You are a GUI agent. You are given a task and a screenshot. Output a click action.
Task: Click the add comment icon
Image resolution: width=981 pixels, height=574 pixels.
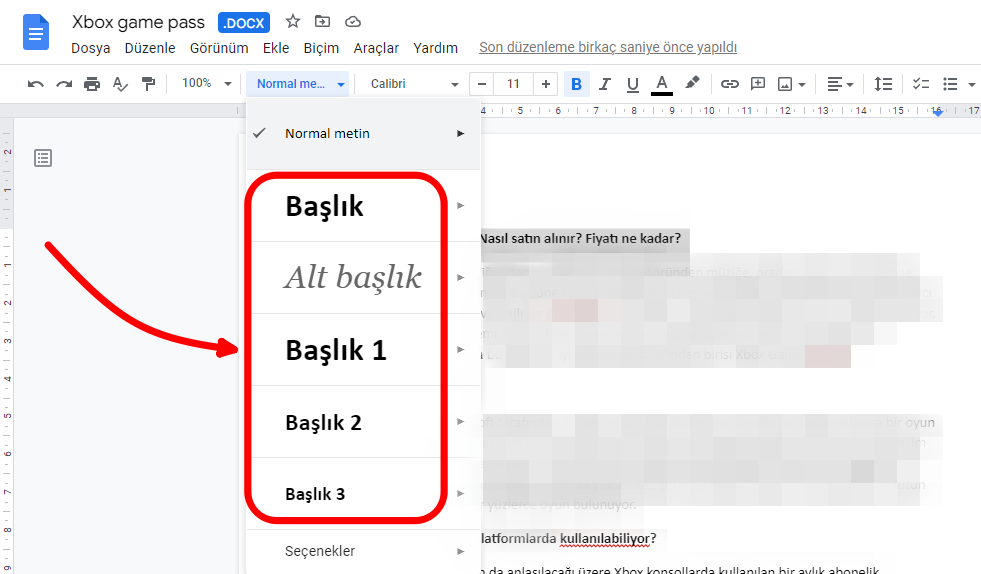click(758, 84)
